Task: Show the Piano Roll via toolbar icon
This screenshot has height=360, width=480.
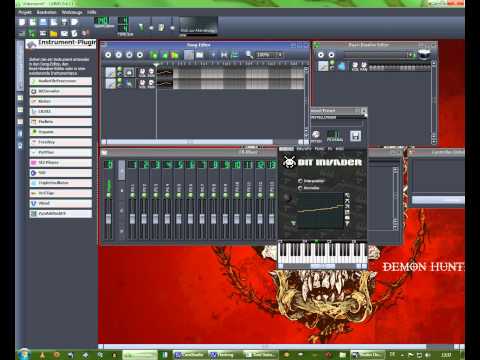Action: tap(43, 33)
